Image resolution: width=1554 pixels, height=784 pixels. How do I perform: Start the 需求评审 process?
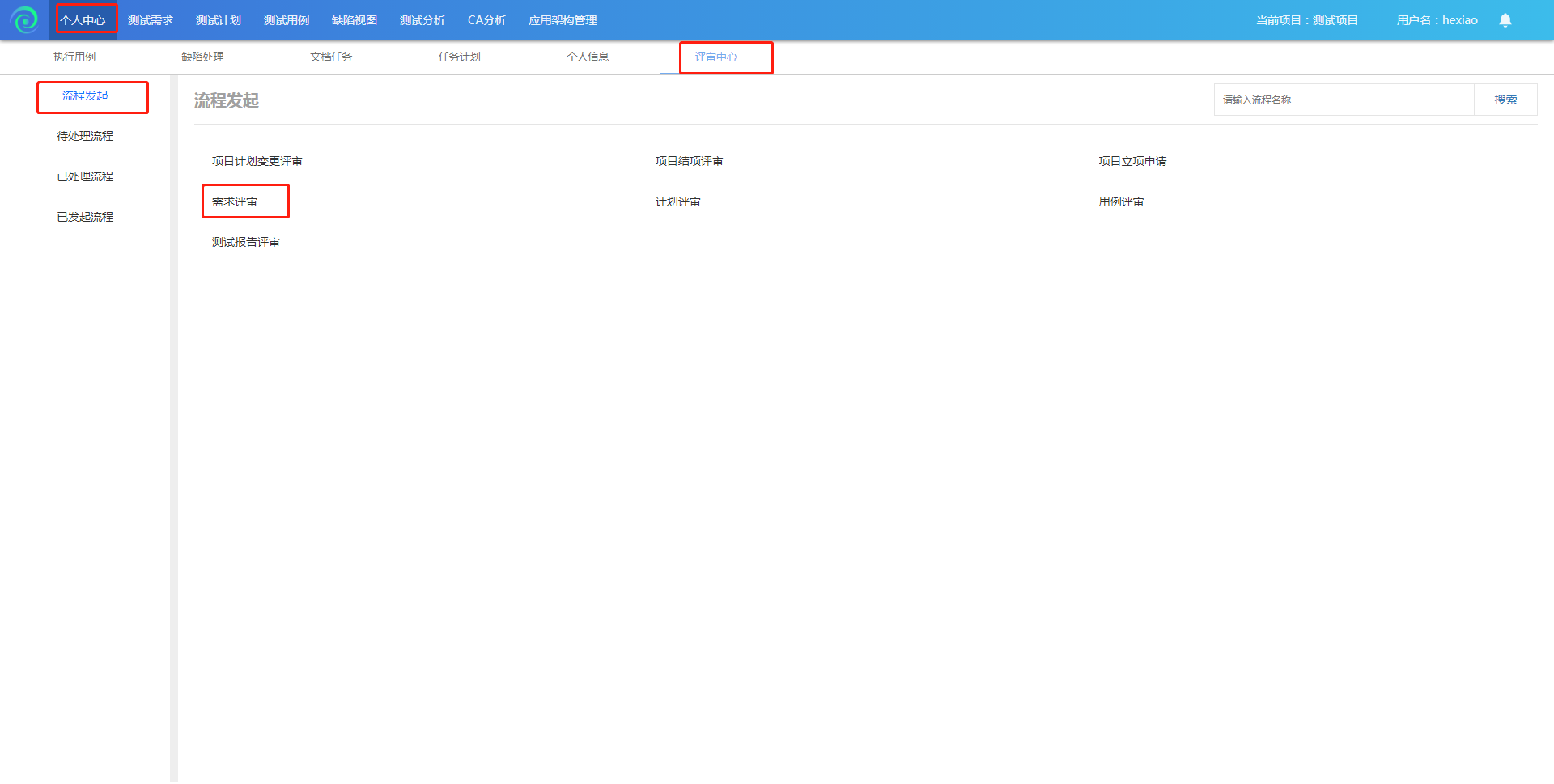pyautogui.click(x=235, y=201)
